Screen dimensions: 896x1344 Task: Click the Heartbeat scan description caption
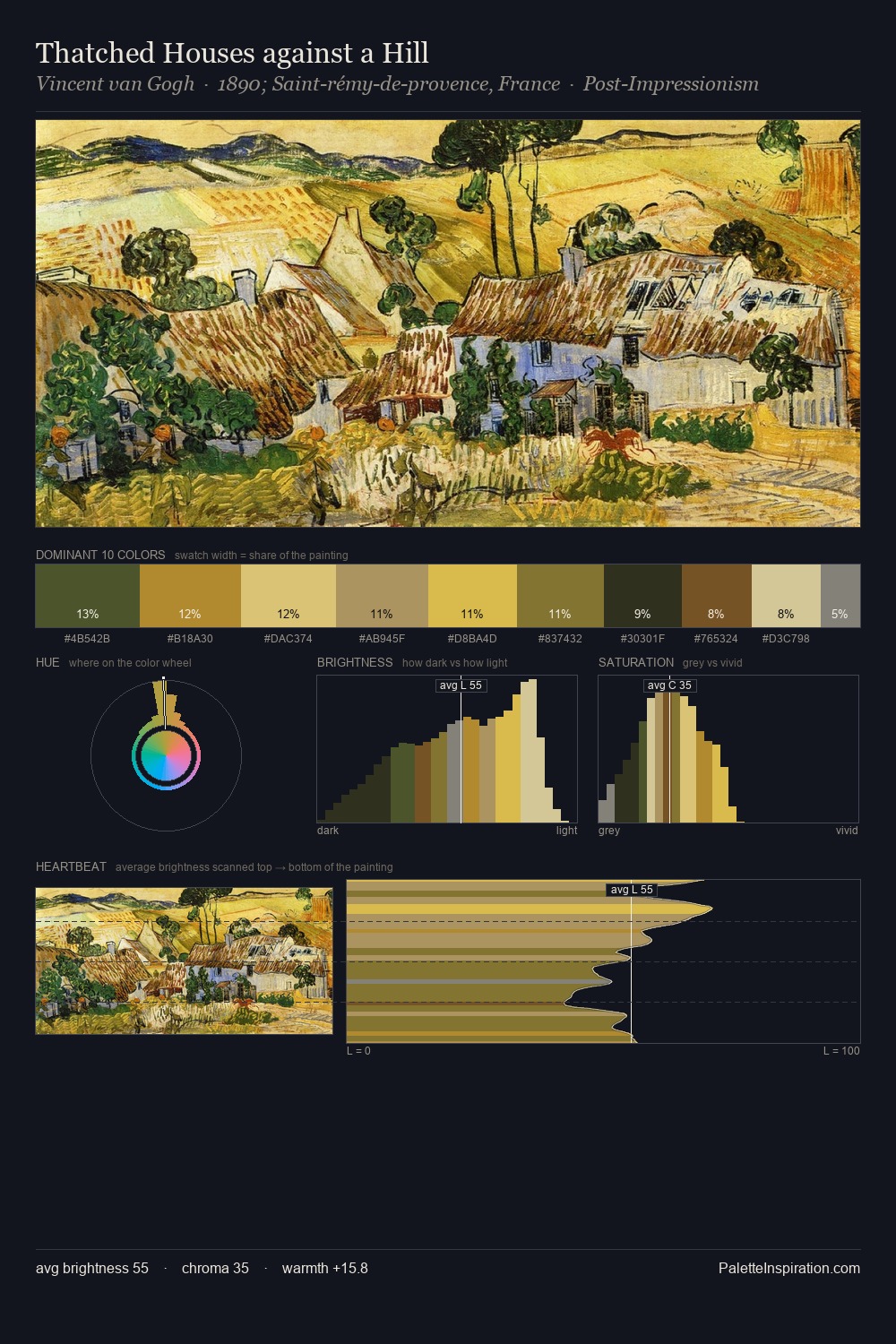coord(254,867)
